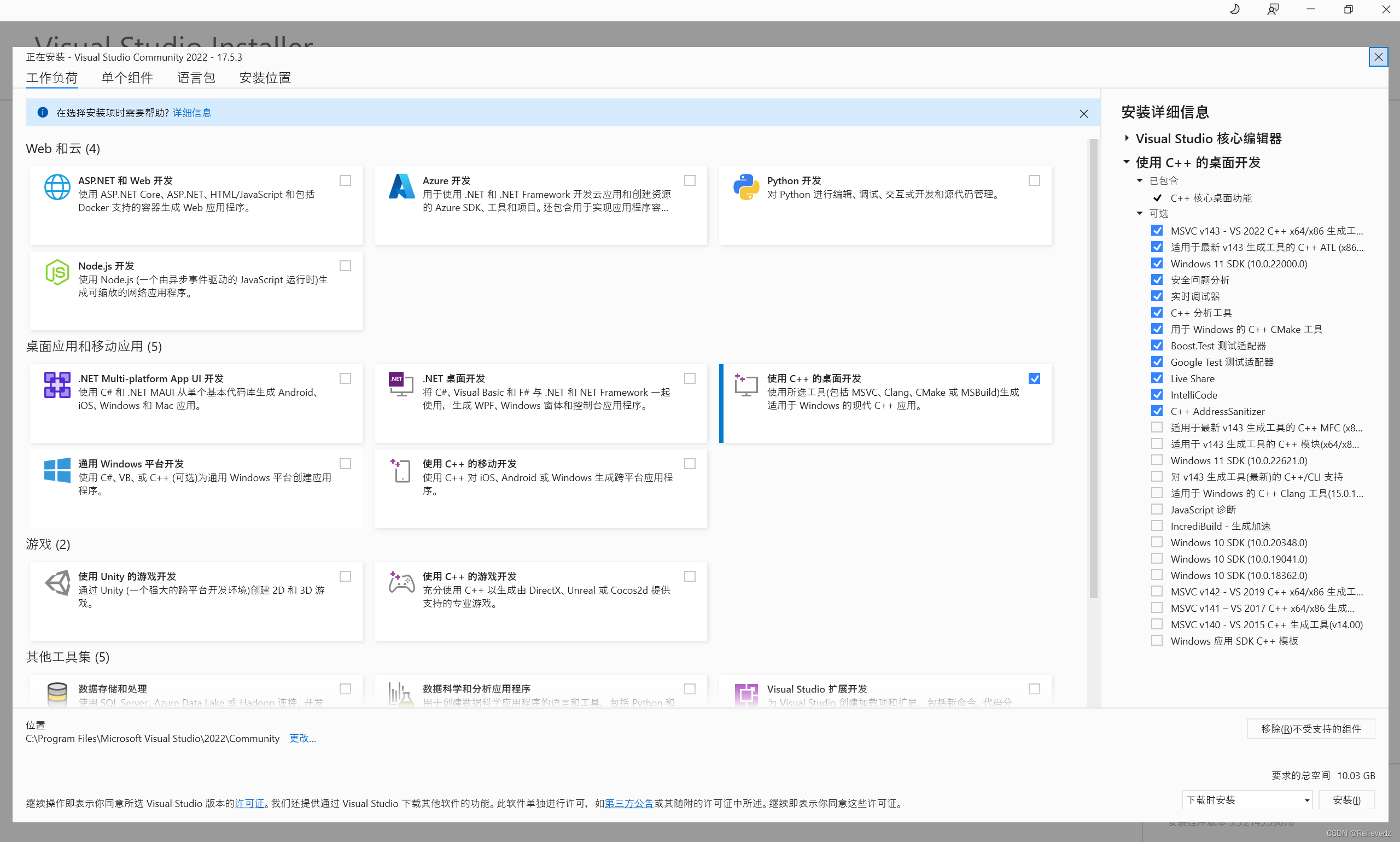Check the C++ mobile development workload checkbox
The image size is (1400, 842).
click(x=690, y=464)
